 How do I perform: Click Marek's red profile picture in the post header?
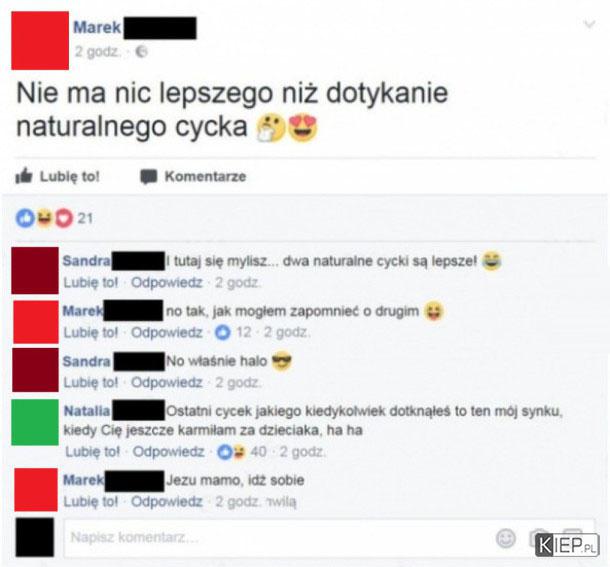pos(40,40)
